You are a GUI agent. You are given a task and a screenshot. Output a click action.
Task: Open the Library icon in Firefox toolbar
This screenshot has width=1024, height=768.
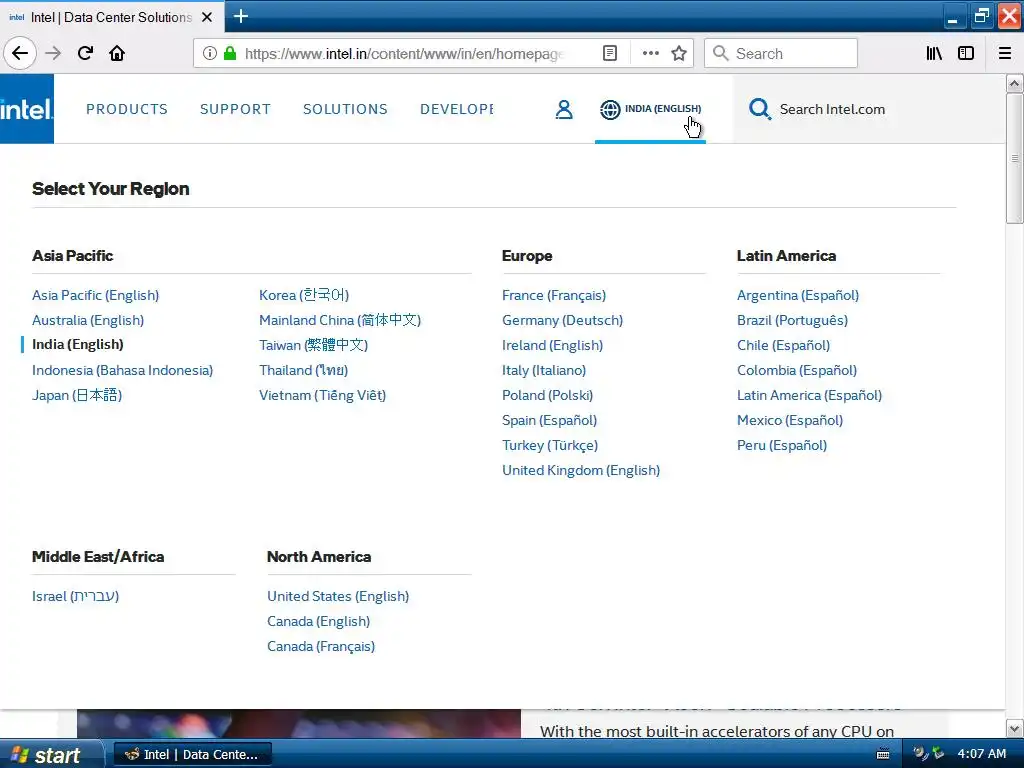[934, 54]
